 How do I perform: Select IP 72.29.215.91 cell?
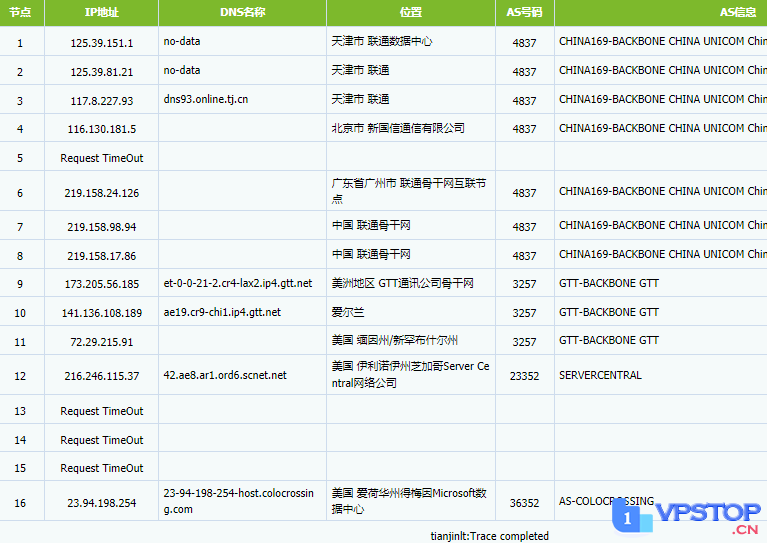coord(102,342)
